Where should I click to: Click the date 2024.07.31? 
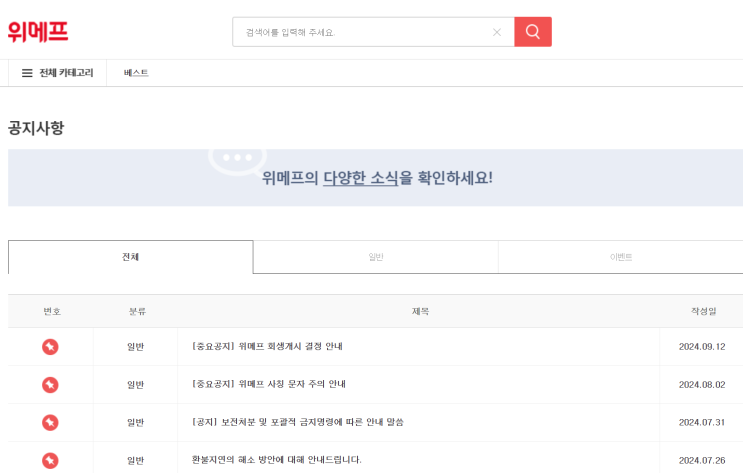point(702,422)
